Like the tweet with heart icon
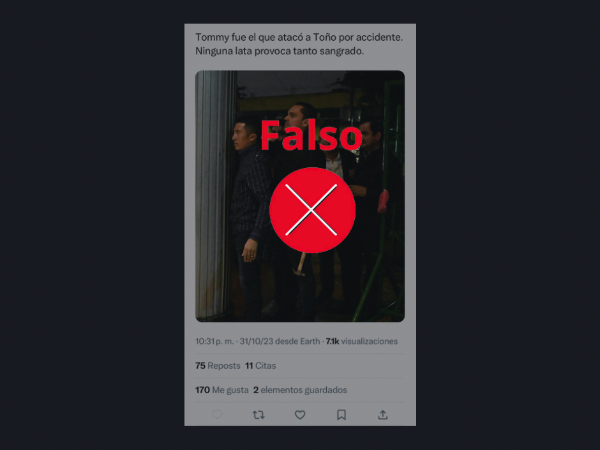 [300, 415]
